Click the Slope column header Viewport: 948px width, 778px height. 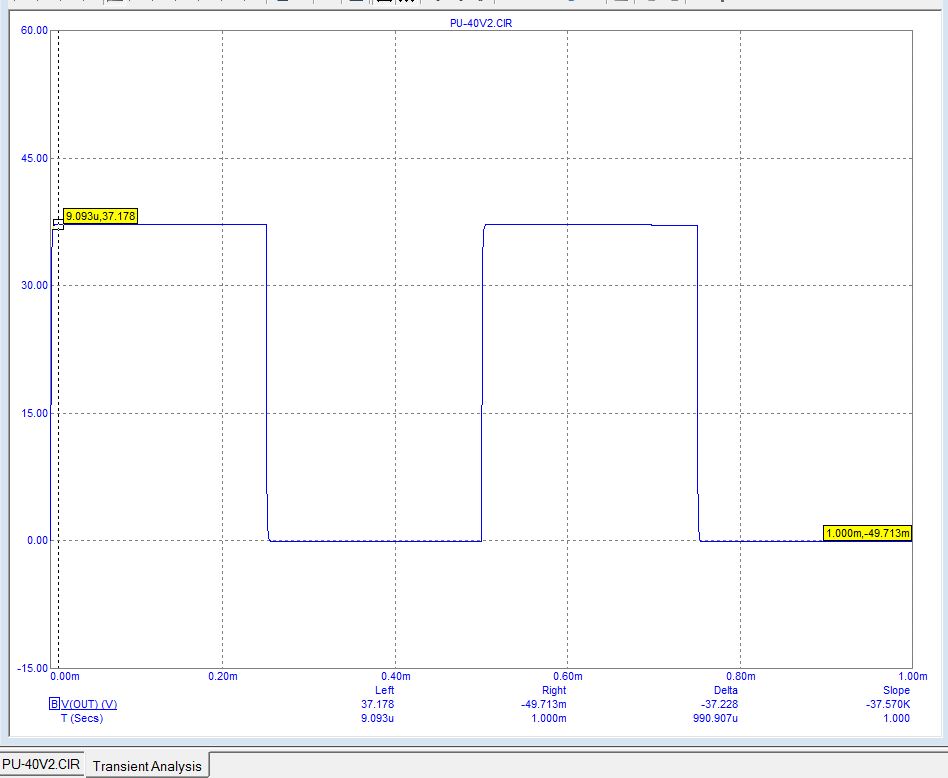click(896, 690)
